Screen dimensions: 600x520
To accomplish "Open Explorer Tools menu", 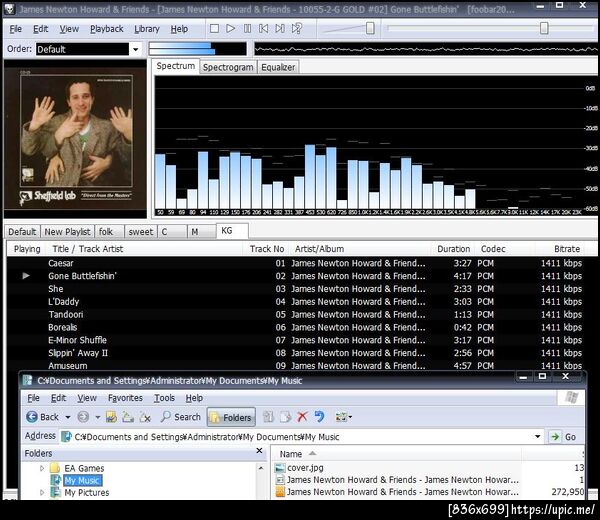I will click(x=164, y=398).
